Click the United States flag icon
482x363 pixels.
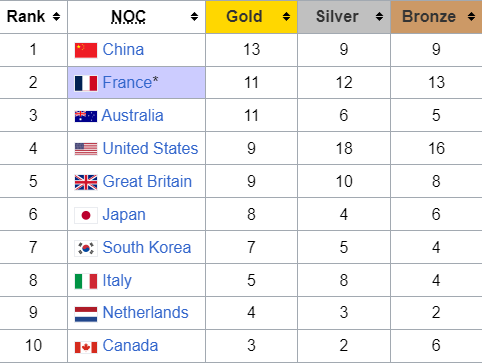point(86,149)
